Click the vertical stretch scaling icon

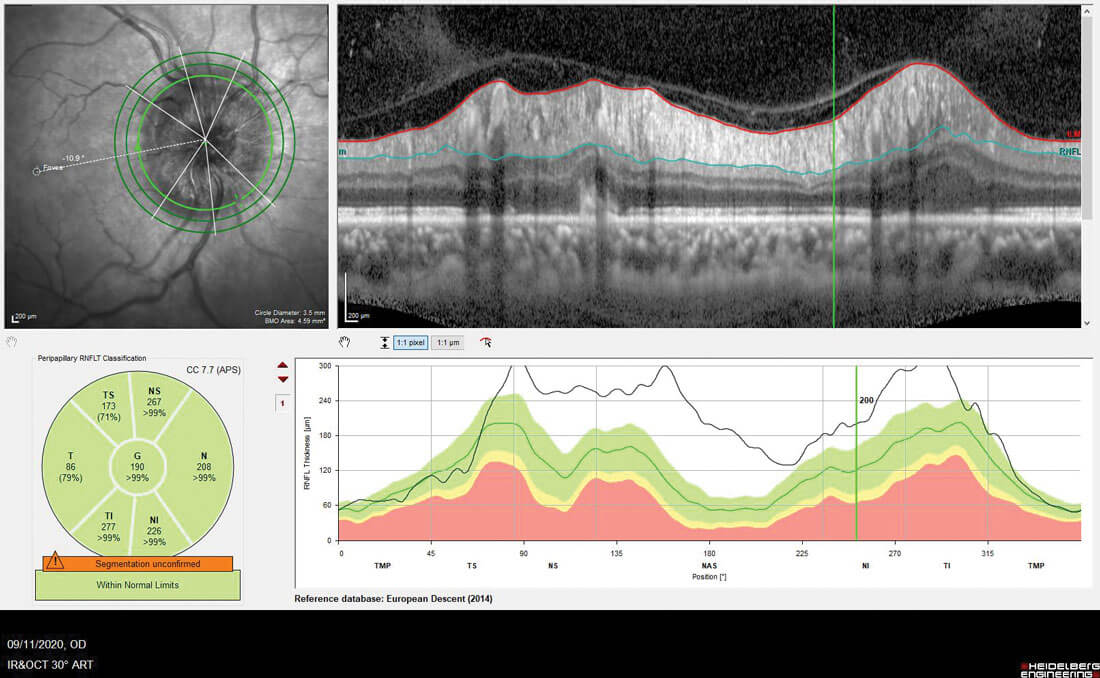pyautogui.click(x=385, y=342)
